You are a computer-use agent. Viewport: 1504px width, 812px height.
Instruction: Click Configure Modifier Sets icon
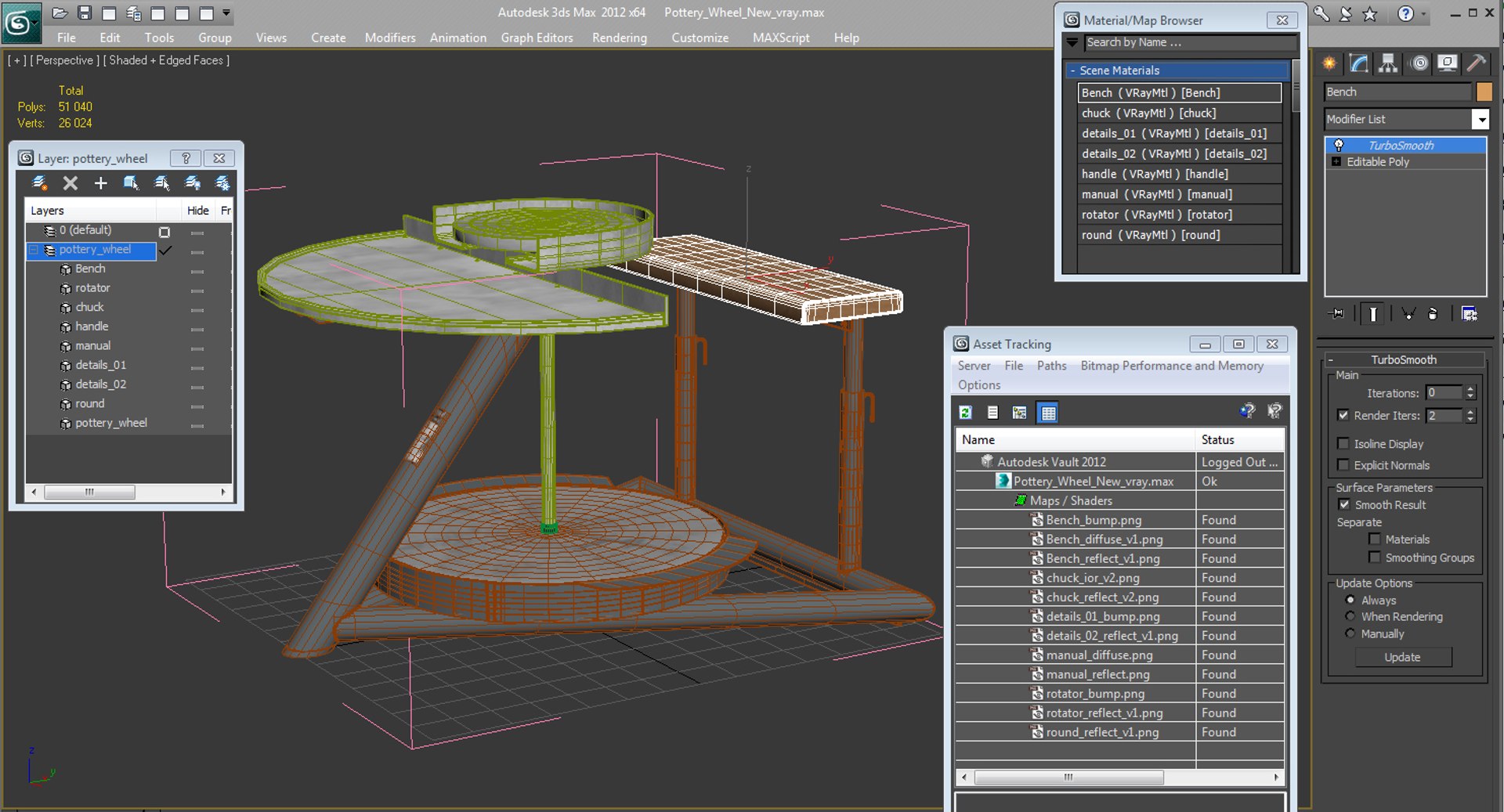coord(1470,314)
